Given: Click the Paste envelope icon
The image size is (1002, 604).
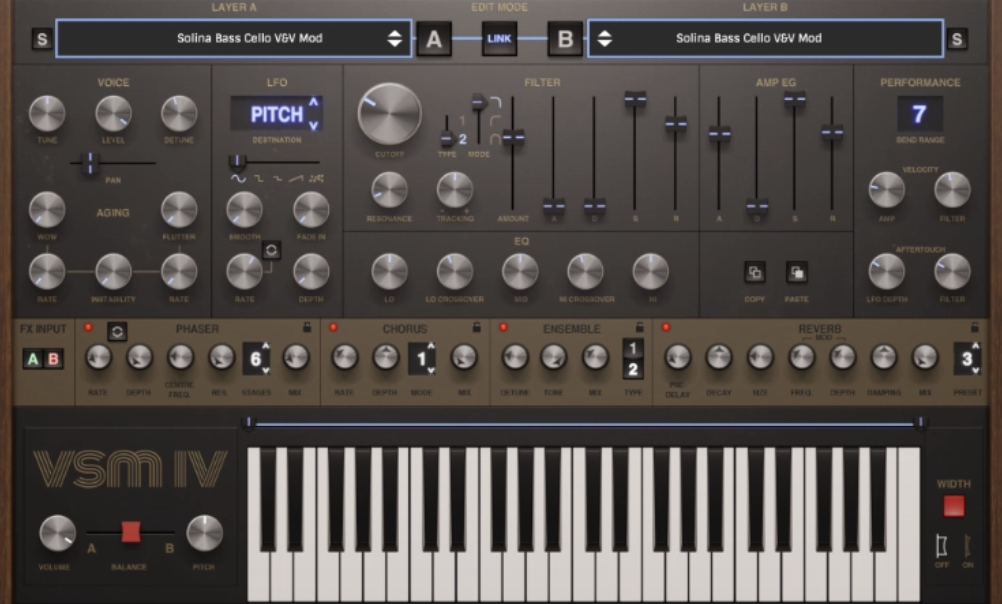Looking at the screenshot, I should (x=797, y=272).
